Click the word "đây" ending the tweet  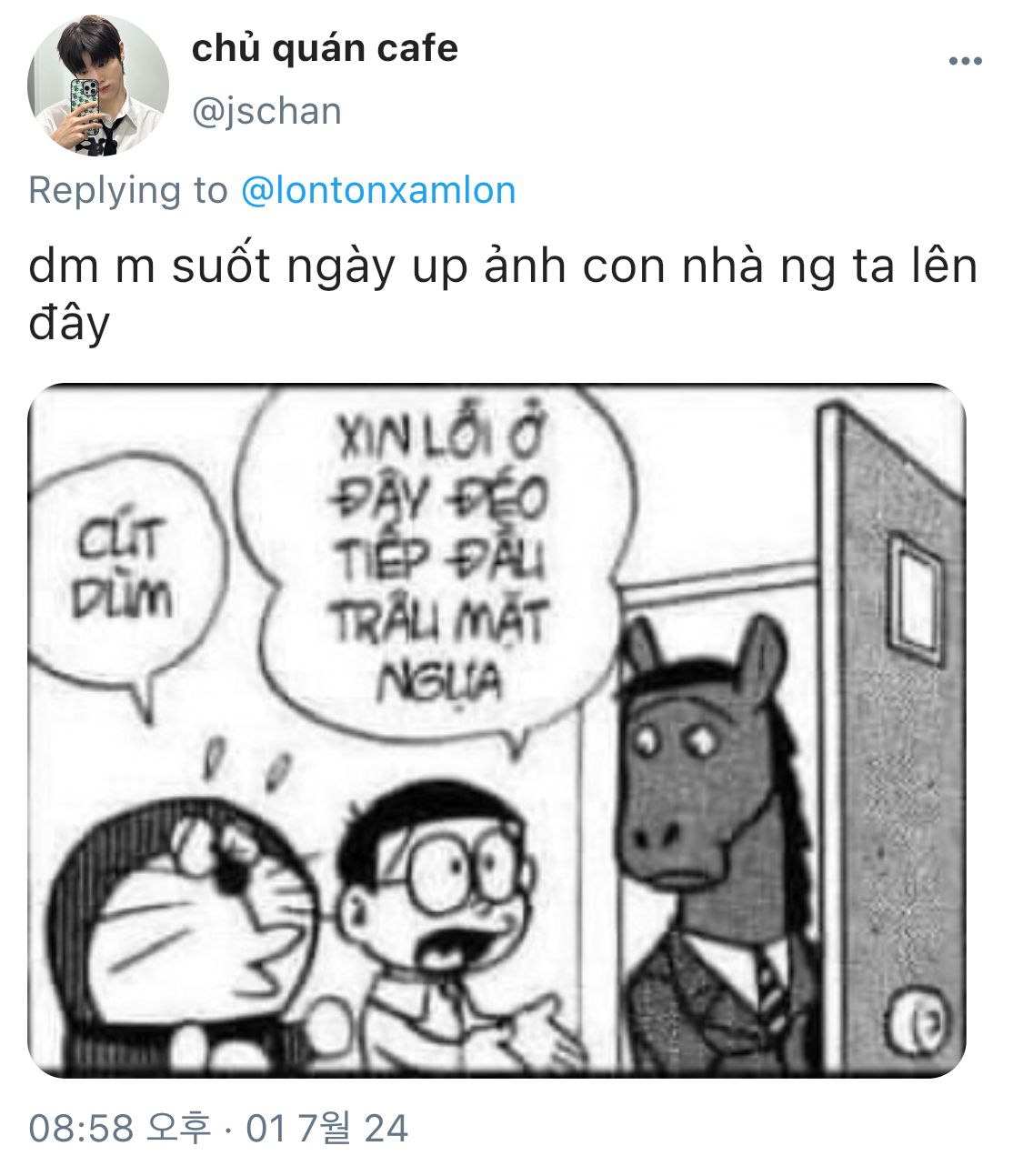(69, 324)
